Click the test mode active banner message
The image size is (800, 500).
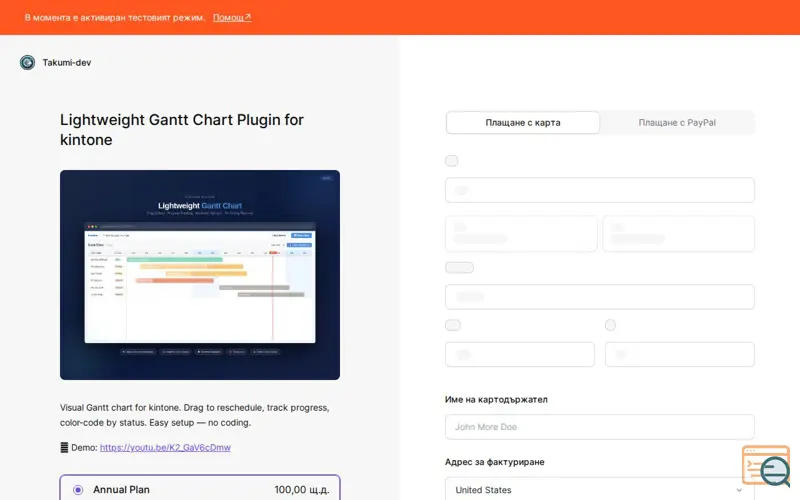(x=115, y=17)
